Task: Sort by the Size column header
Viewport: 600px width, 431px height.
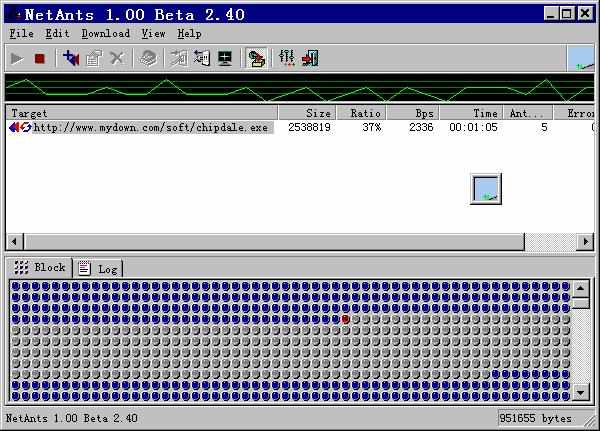Action: (307, 113)
